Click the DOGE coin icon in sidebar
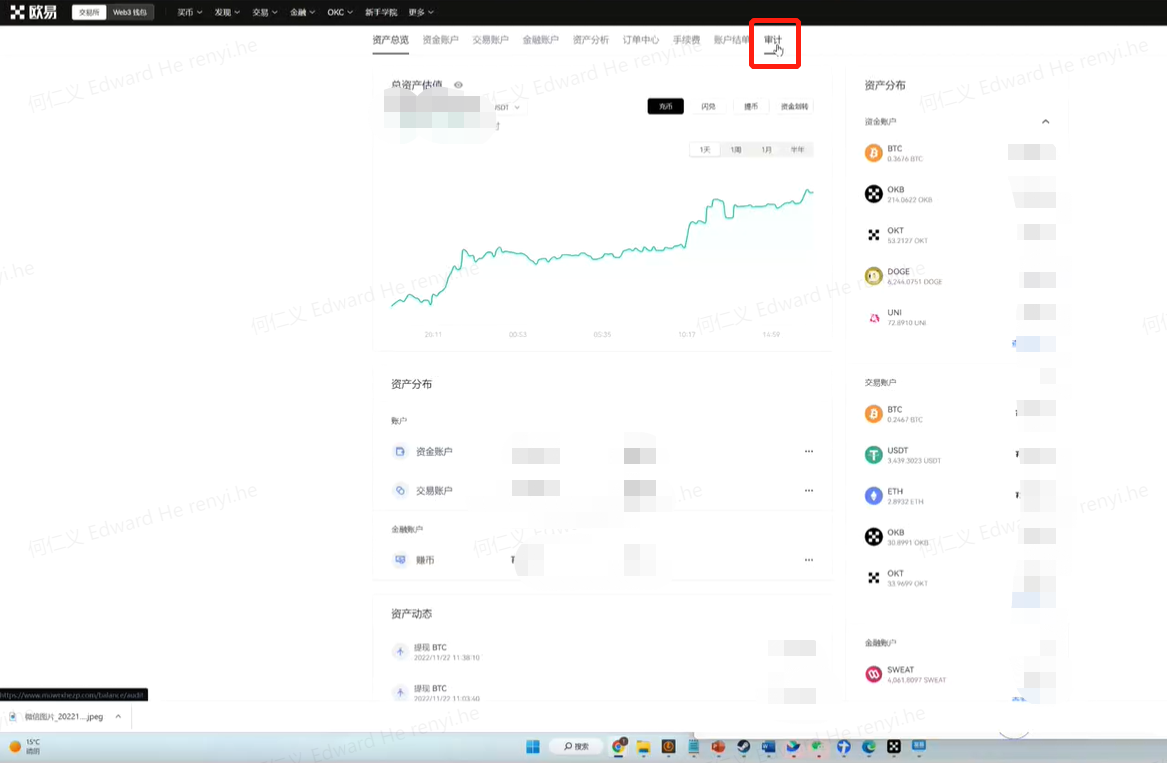 873,275
